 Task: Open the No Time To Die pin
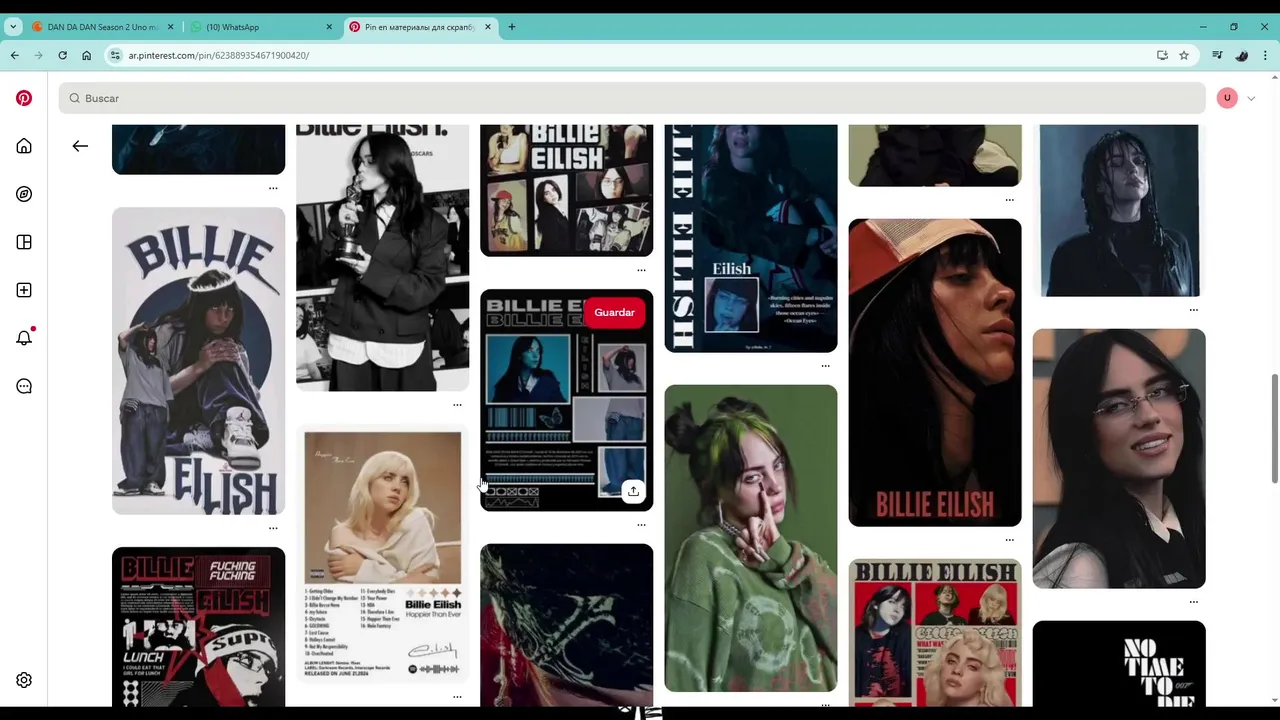(x=1119, y=663)
